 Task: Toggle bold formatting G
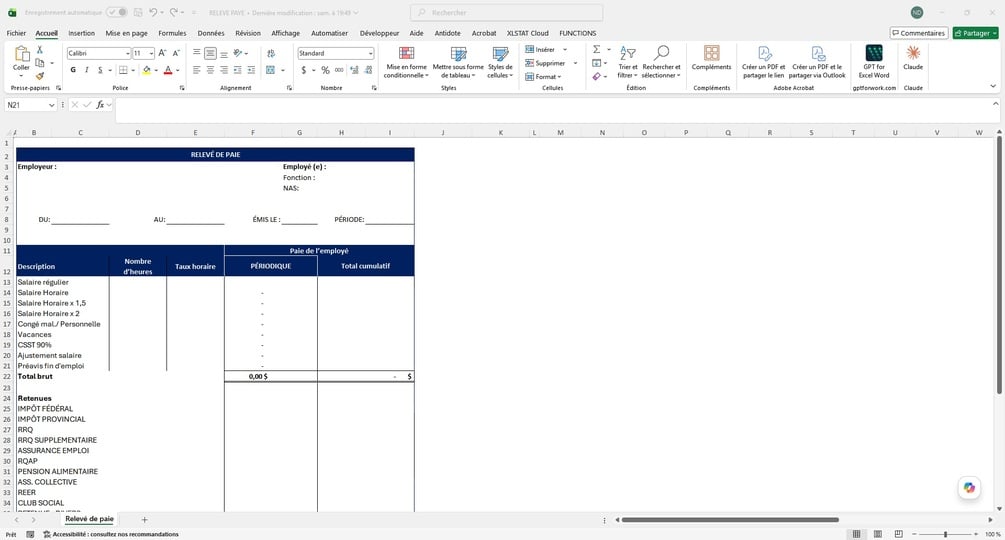point(73,70)
